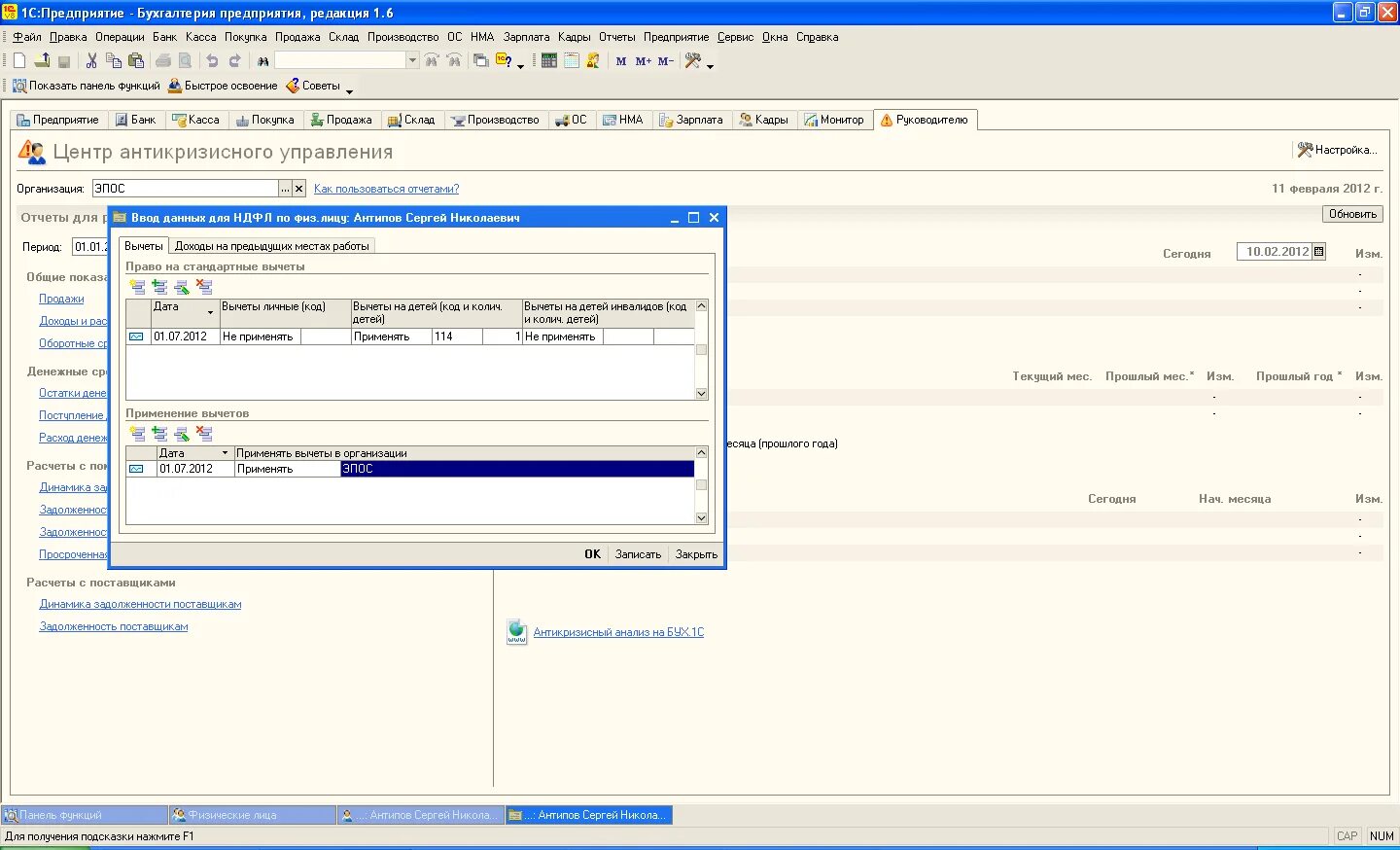
Task: Delete row icon in Применение вычетов toolbar
Action: pos(204,434)
